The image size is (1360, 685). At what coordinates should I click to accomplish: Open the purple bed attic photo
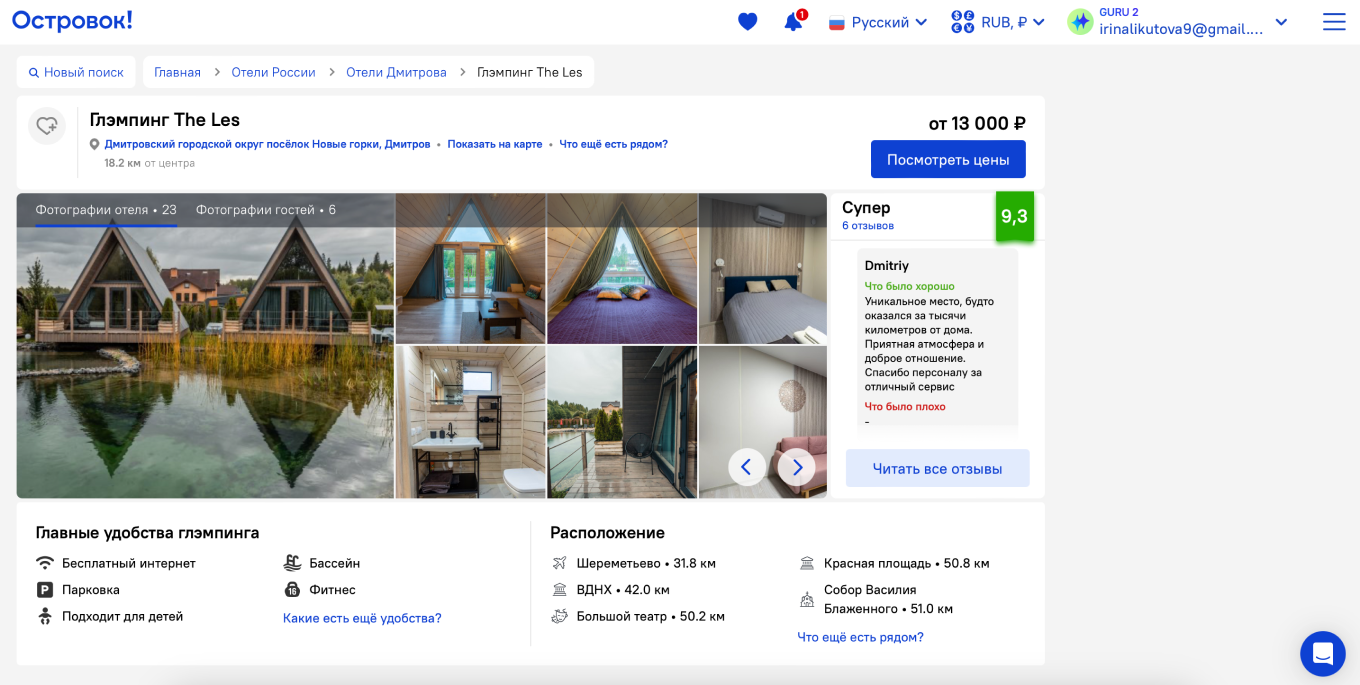(x=622, y=268)
